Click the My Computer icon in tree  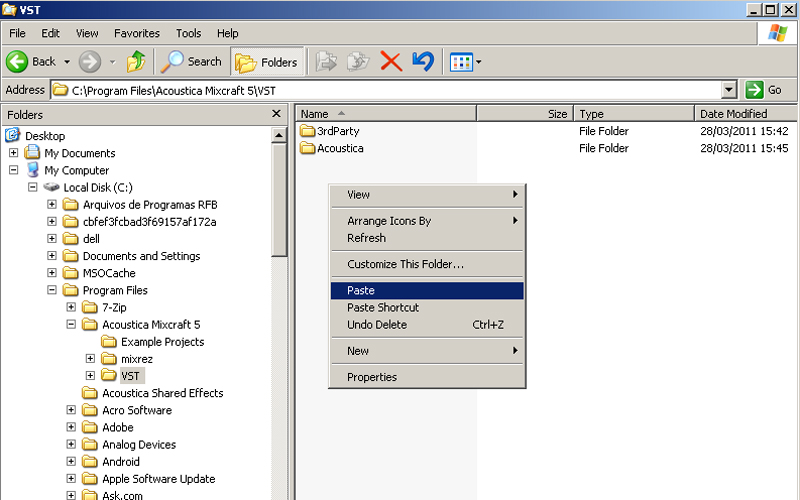tap(33, 169)
